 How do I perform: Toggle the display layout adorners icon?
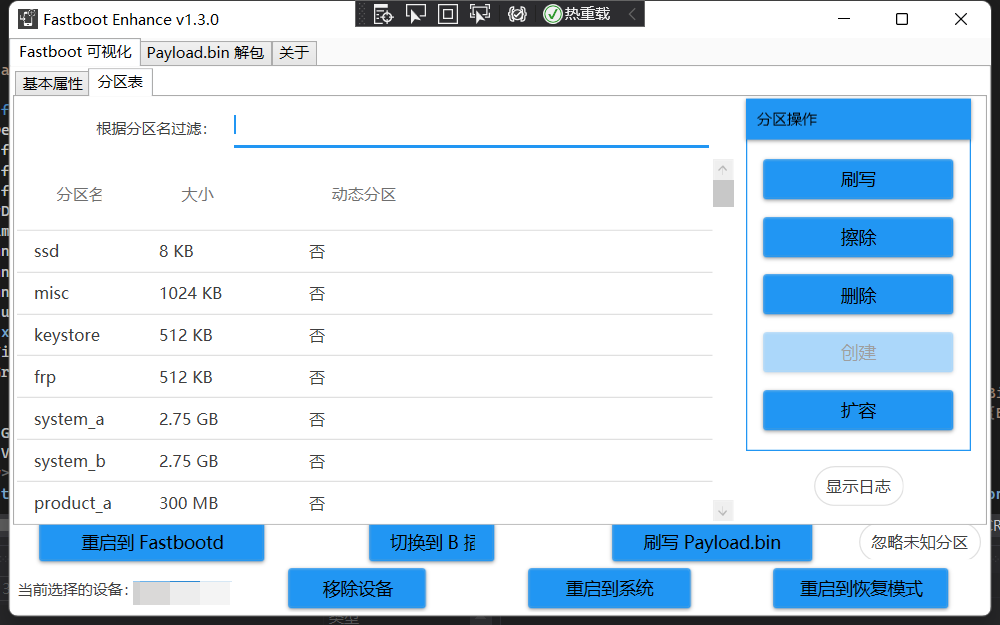coord(448,14)
